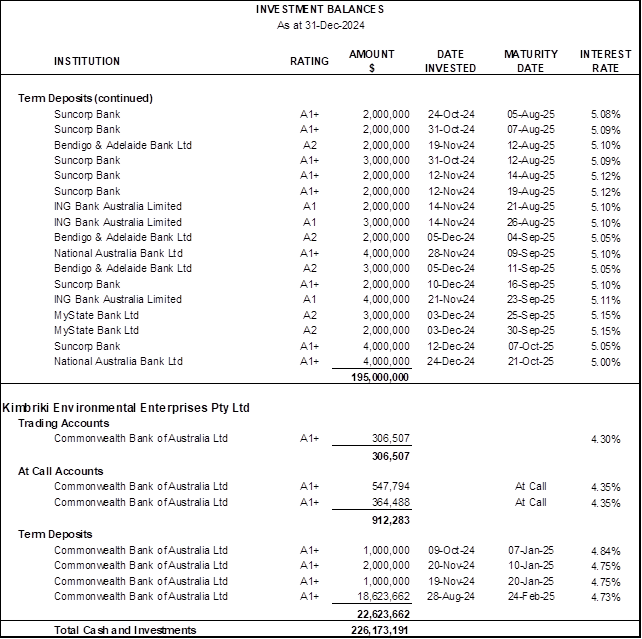Click the MATURITY DATE column header
The width and height of the screenshot is (642, 639).
(x=531, y=61)
